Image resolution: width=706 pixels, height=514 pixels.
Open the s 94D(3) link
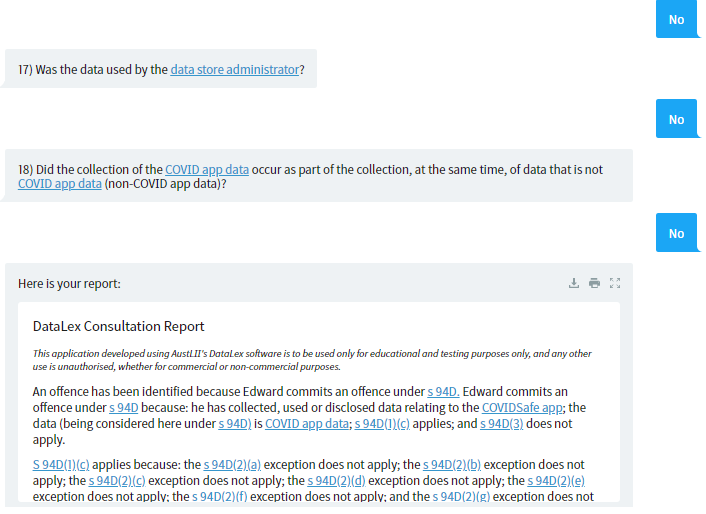coord(502,424)
